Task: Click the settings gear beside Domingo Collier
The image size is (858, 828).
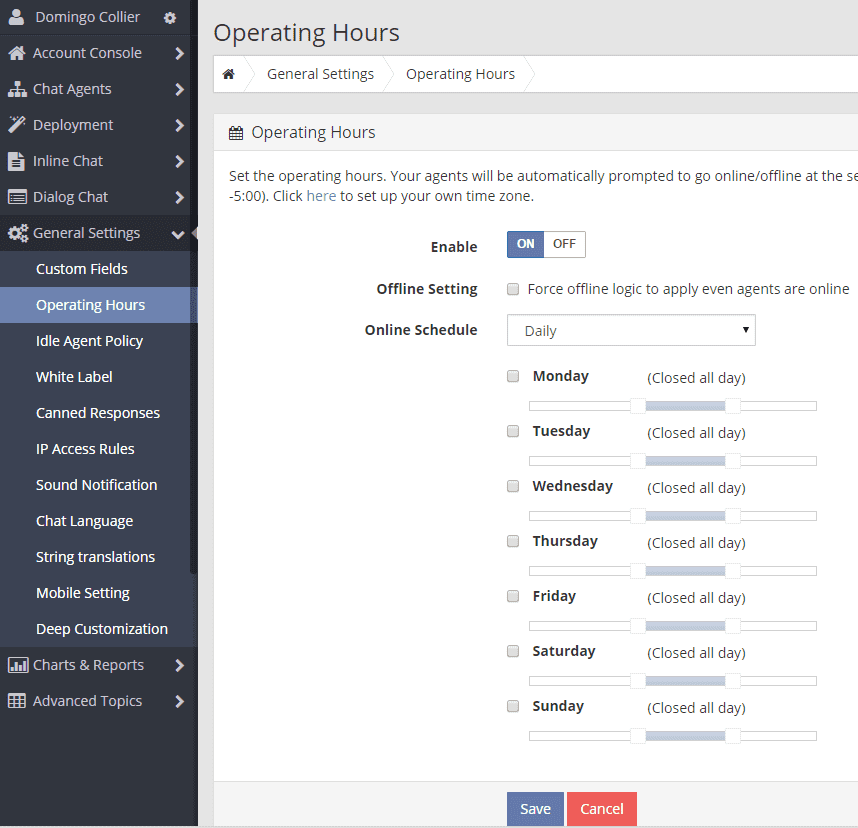Action: (x=170, y=18)
